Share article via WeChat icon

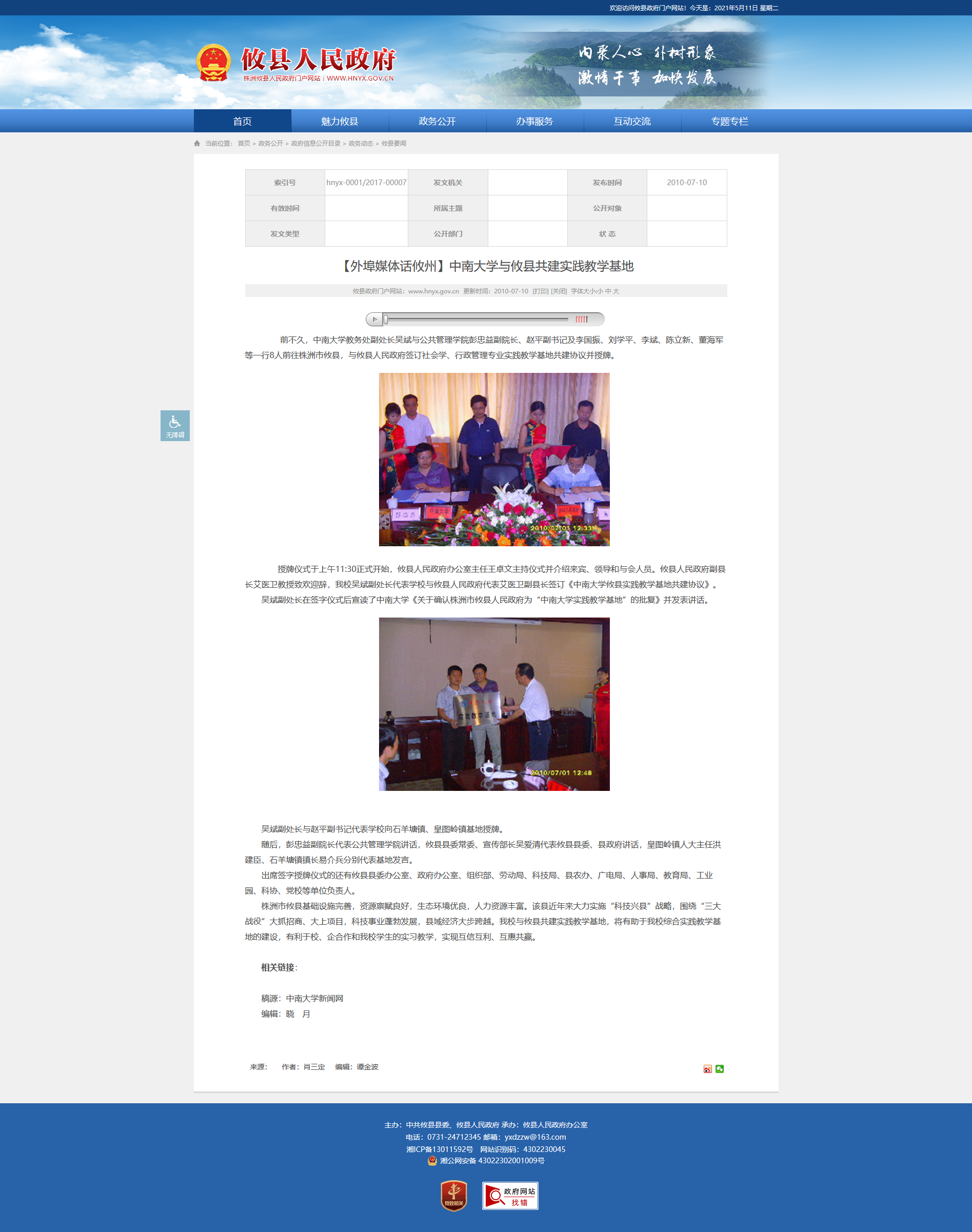(719, 1069)
